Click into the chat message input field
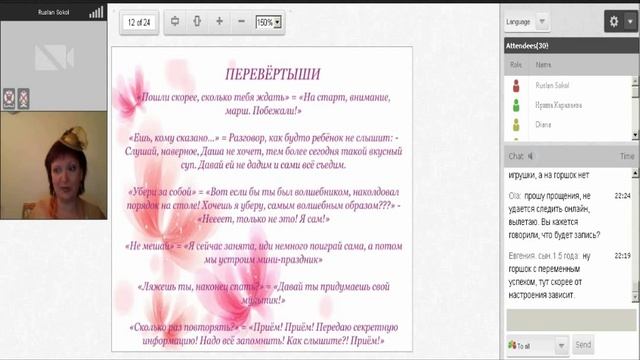This screenshot has width=640, height=360. click(571, 320)
